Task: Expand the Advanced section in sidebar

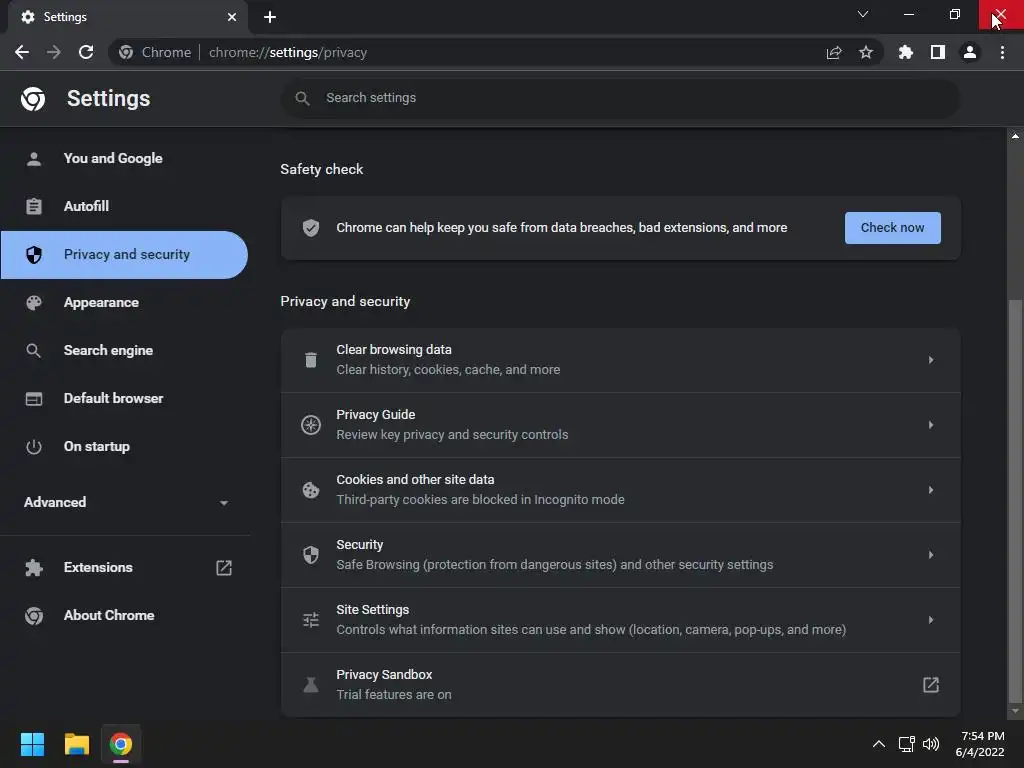Action: [x=126, y=502]
